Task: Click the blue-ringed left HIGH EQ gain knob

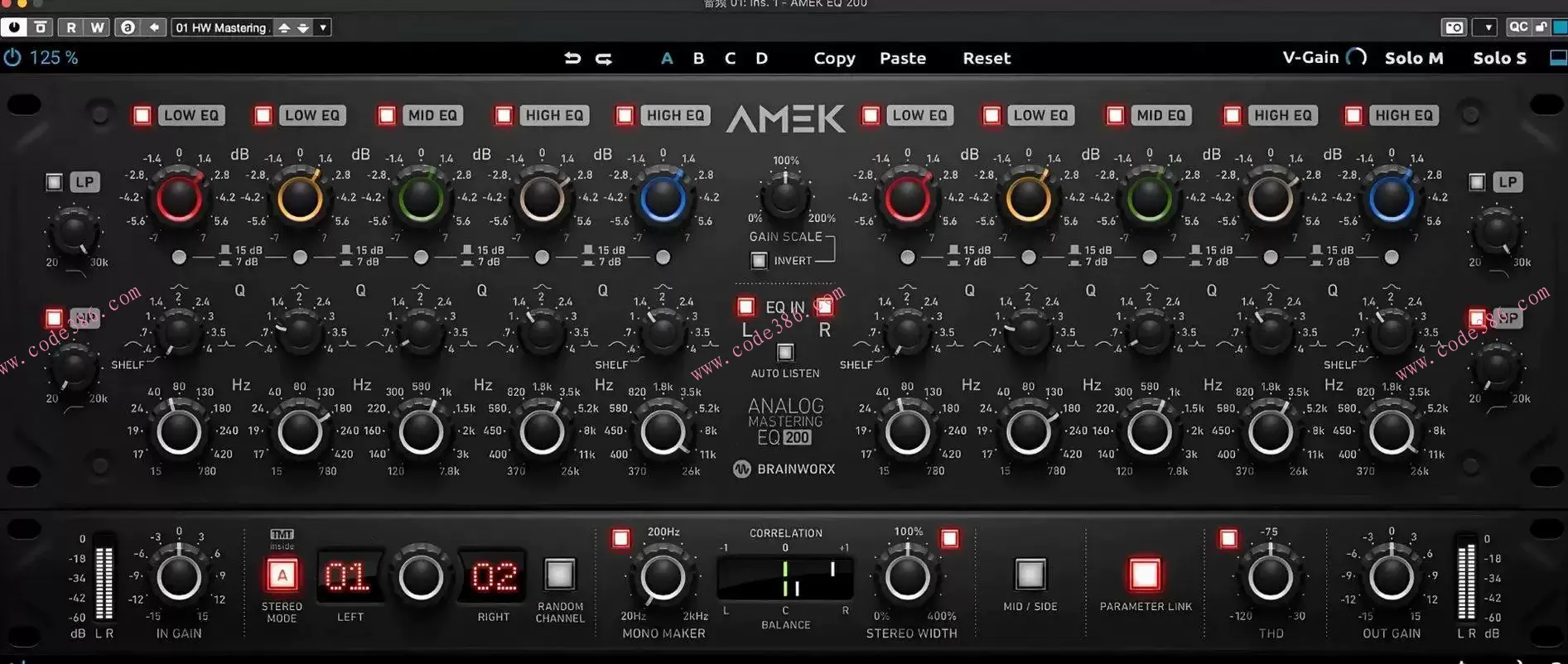Action: pyautogui.click(x=663, y=199)
